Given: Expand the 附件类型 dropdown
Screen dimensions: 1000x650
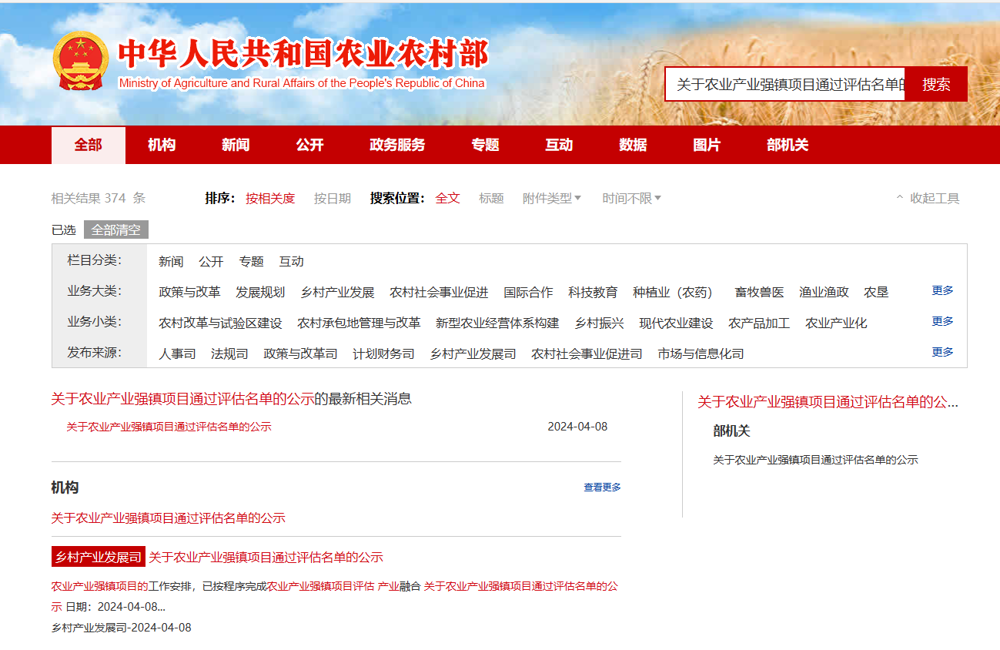Looking at the screenshot, I should click(x=551, y=198).
